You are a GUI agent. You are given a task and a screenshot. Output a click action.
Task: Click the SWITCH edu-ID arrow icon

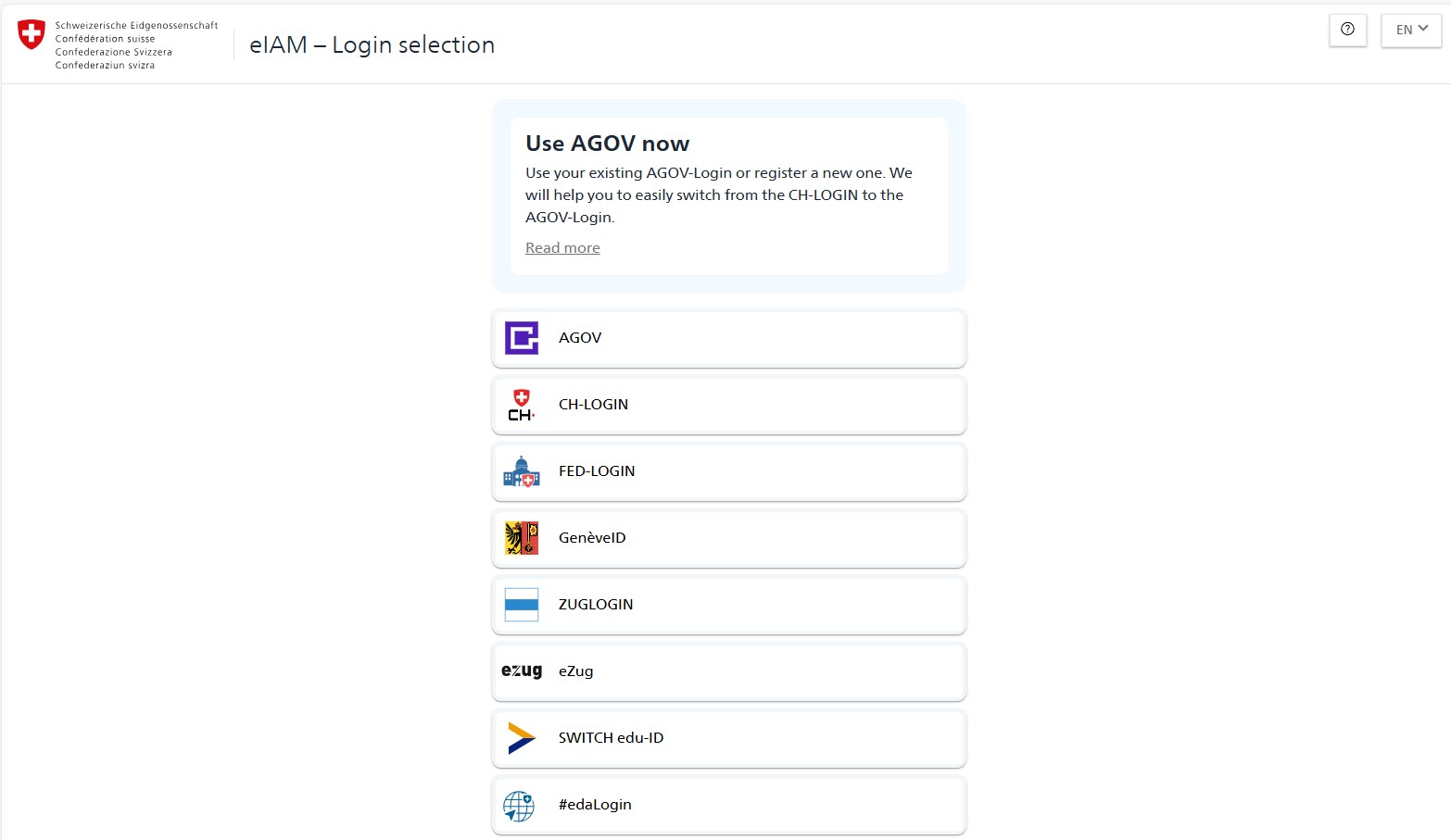[522, 738]
